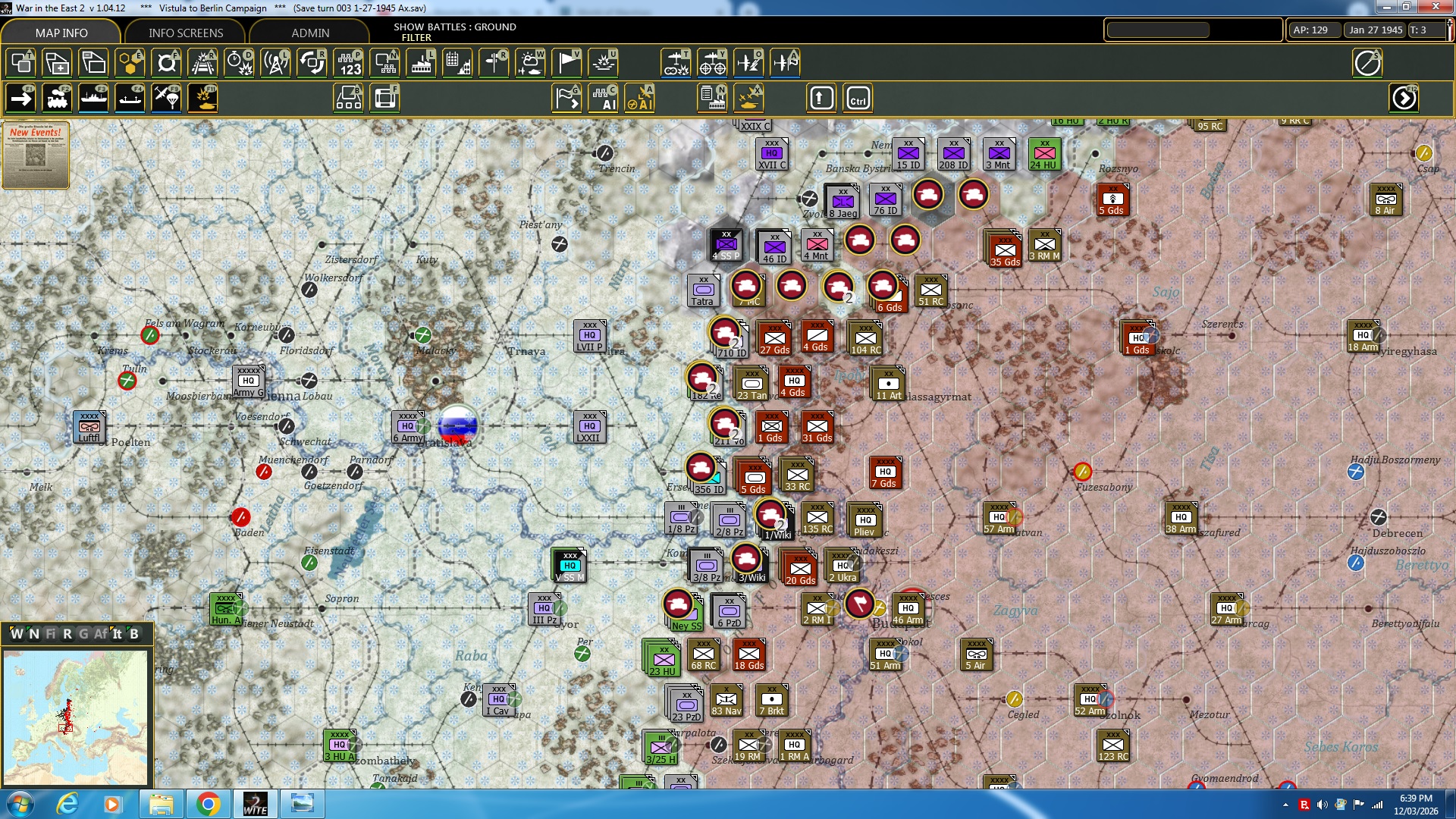The height and width of the screenshot is (819, 1456).
Task: Select Air transport paratrooper mode (F9)
Action: click(167, 99)
